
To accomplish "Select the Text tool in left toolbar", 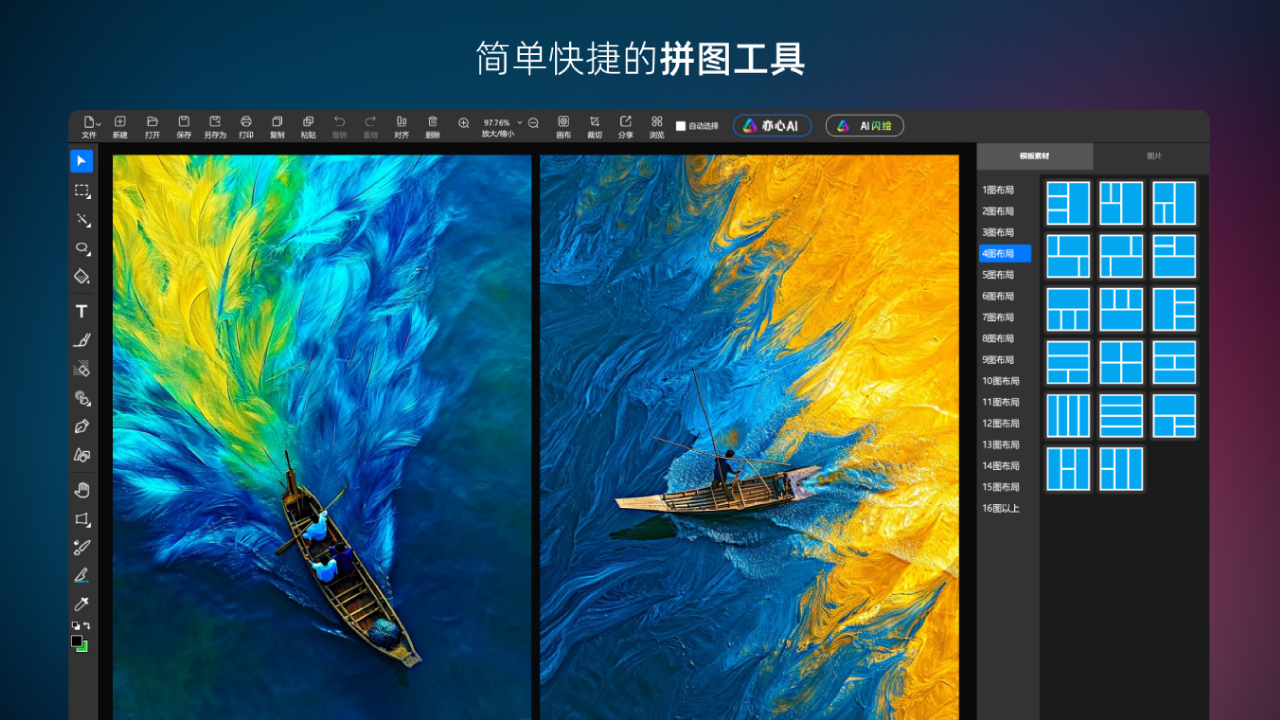I will [x=82, y=312].
